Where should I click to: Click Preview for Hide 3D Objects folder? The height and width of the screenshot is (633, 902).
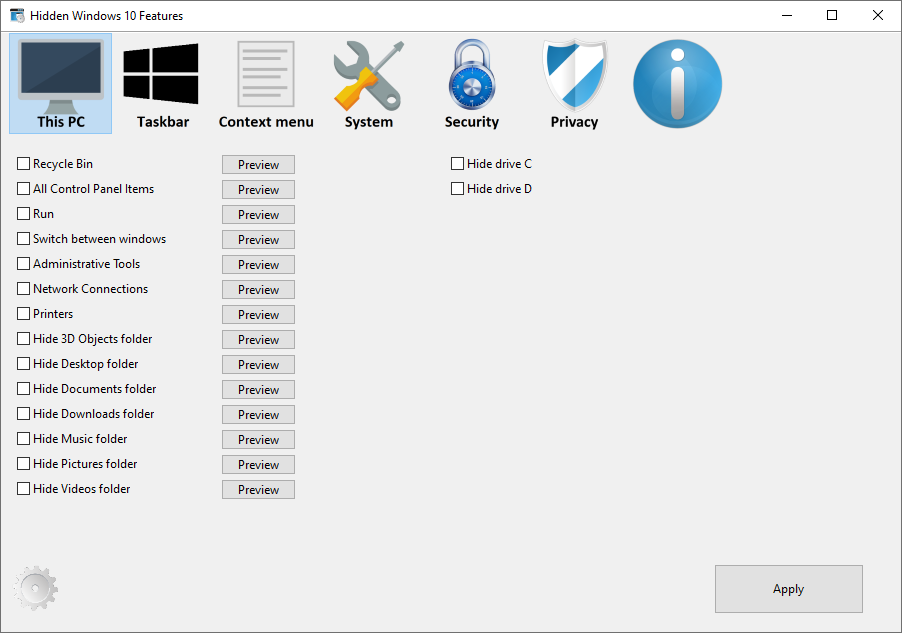coord(258,340)
